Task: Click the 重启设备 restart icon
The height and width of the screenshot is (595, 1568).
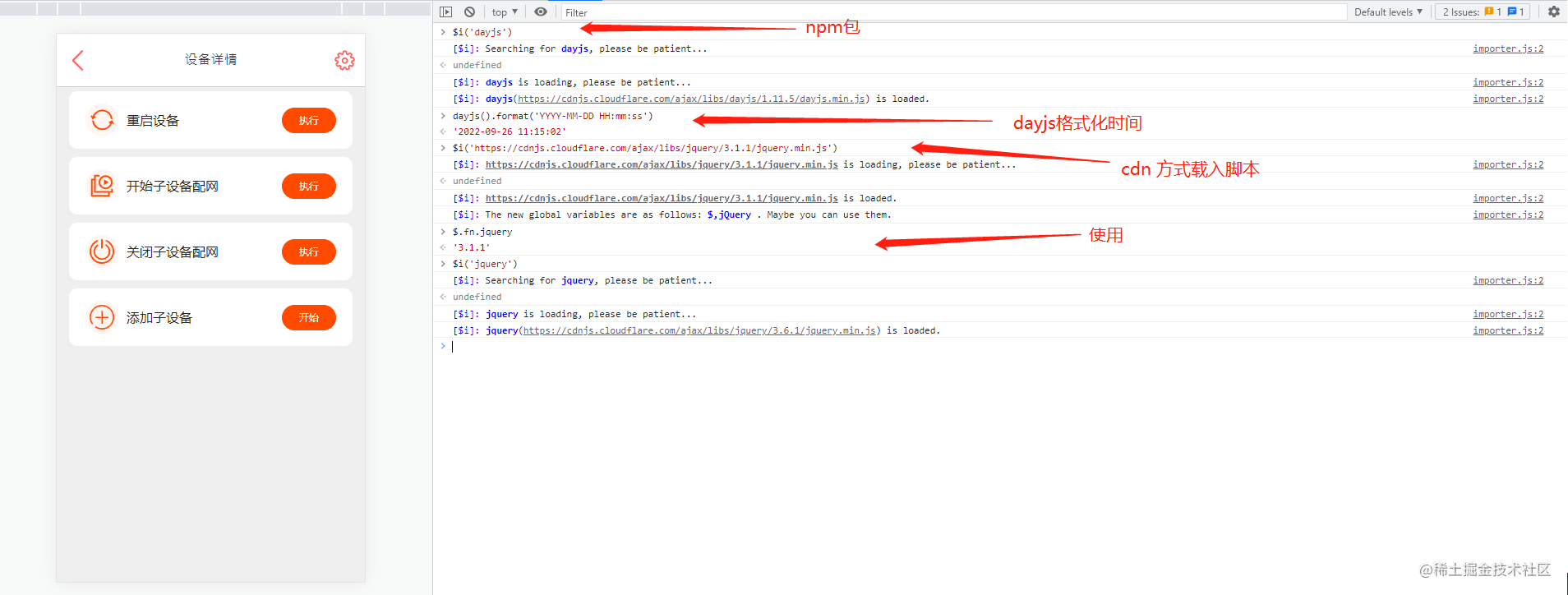Action: [102, 120]
